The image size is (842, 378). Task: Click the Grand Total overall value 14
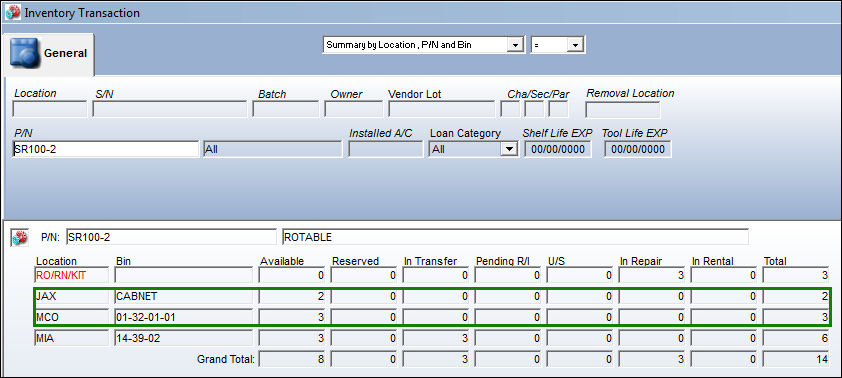796,359
